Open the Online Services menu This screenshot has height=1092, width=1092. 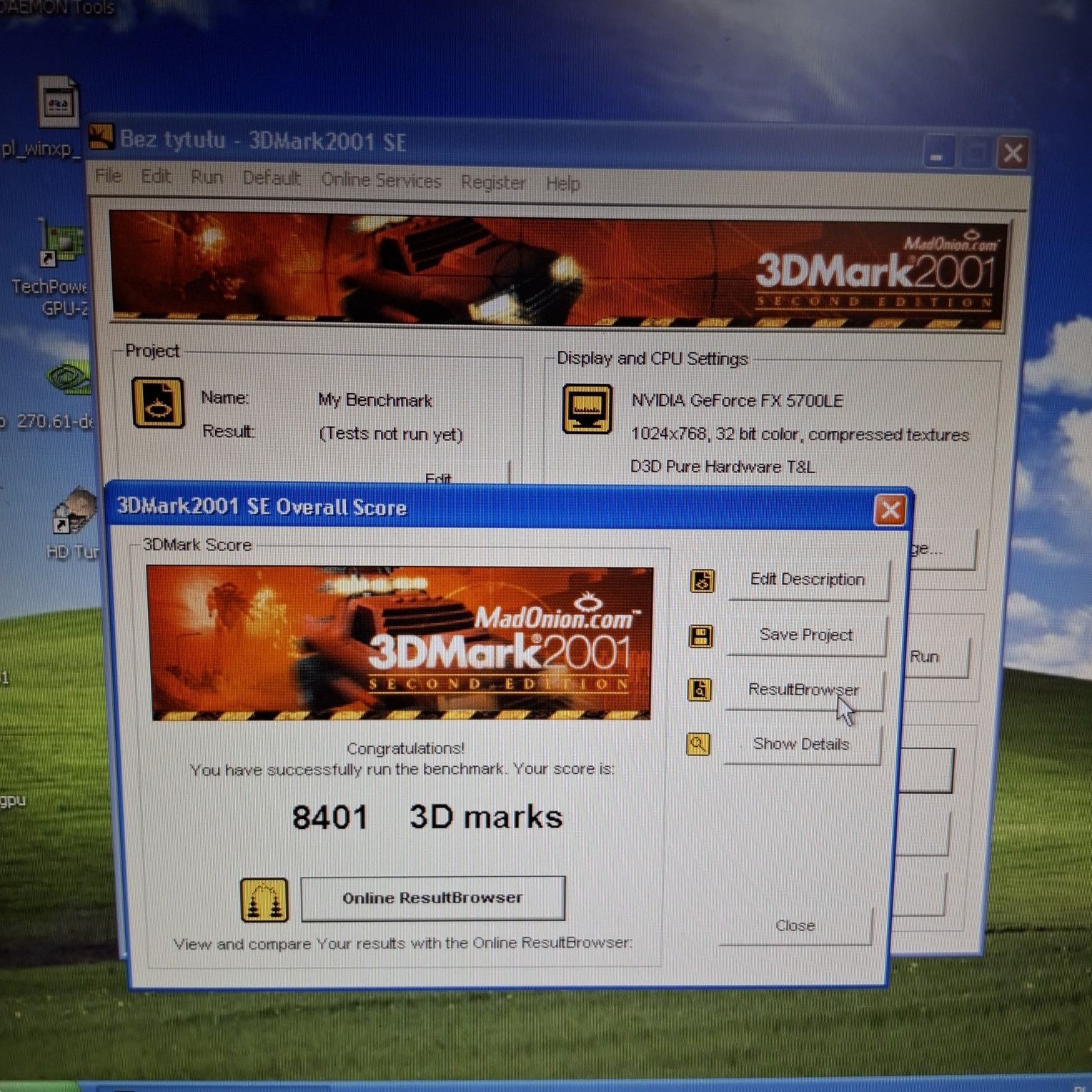(381, 180)
